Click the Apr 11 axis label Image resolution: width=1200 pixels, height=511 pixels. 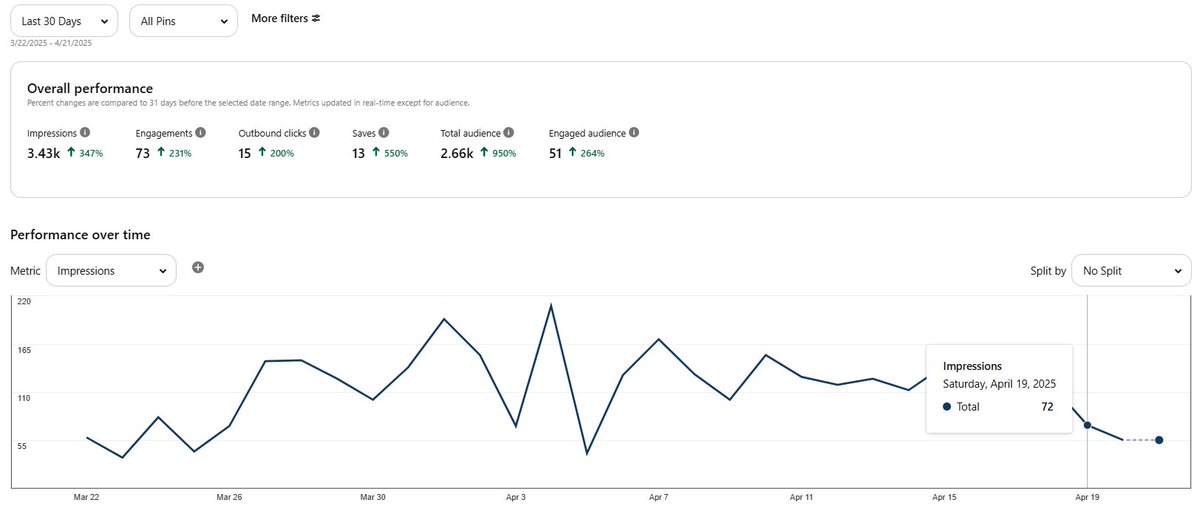pos(801,496)
